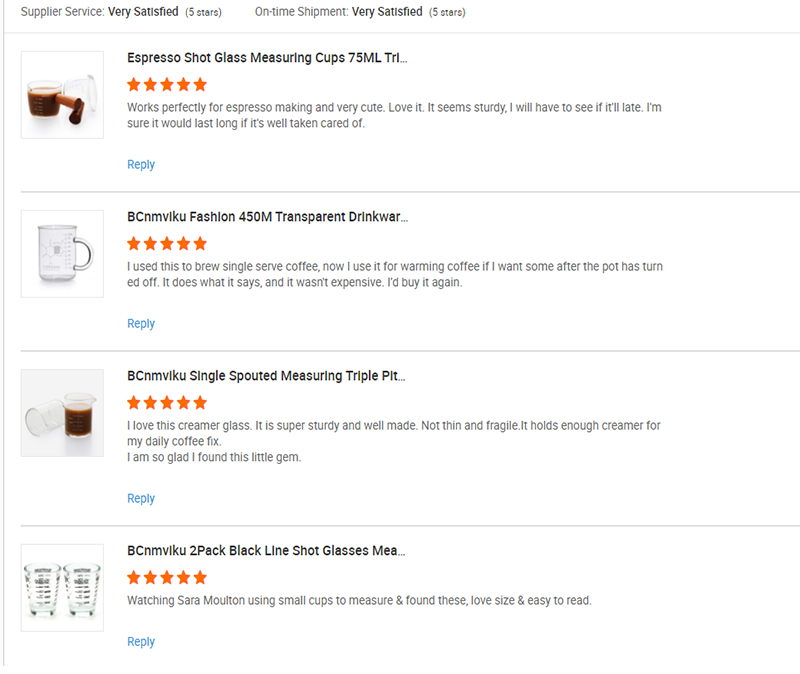
Task: Reply to the creamer glass review
Action: pos(141,498)
